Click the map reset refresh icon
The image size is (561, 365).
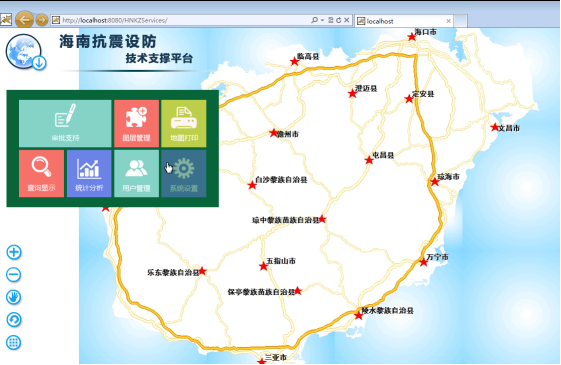pos(14,320)
